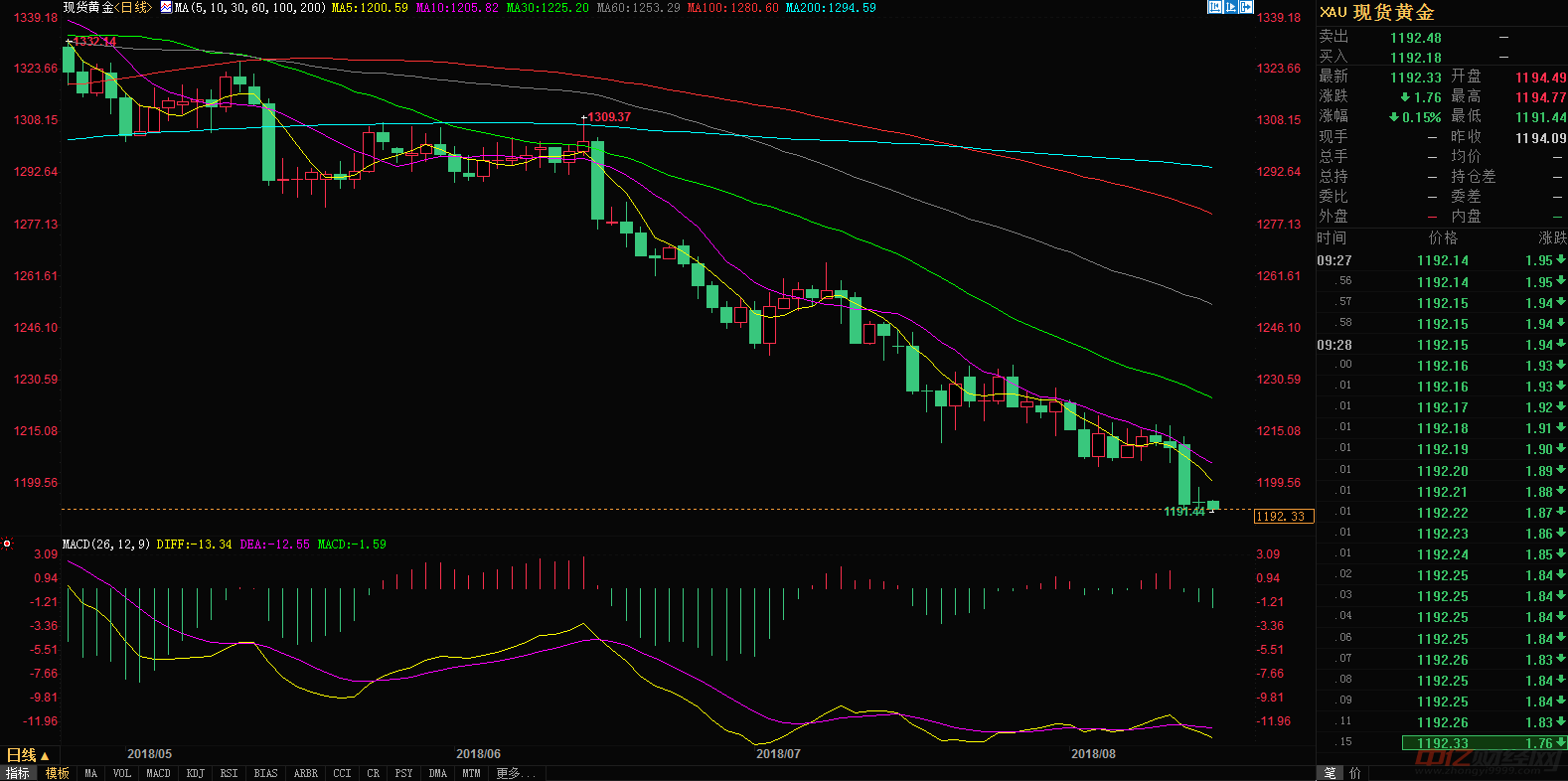The width and height of the screenshot is (1568, 781).
Task: Switch to the MACD indicator tab
Action: tap(159, 773)
